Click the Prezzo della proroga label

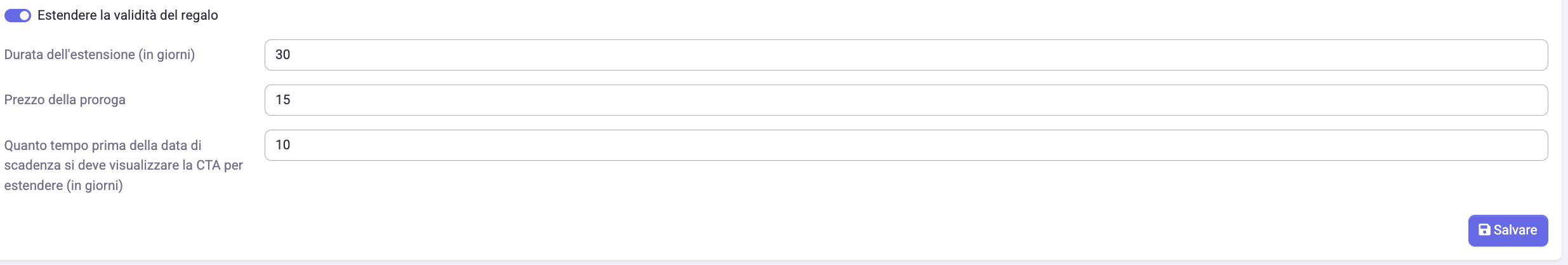pyautogui.click(x=65, y=100)
